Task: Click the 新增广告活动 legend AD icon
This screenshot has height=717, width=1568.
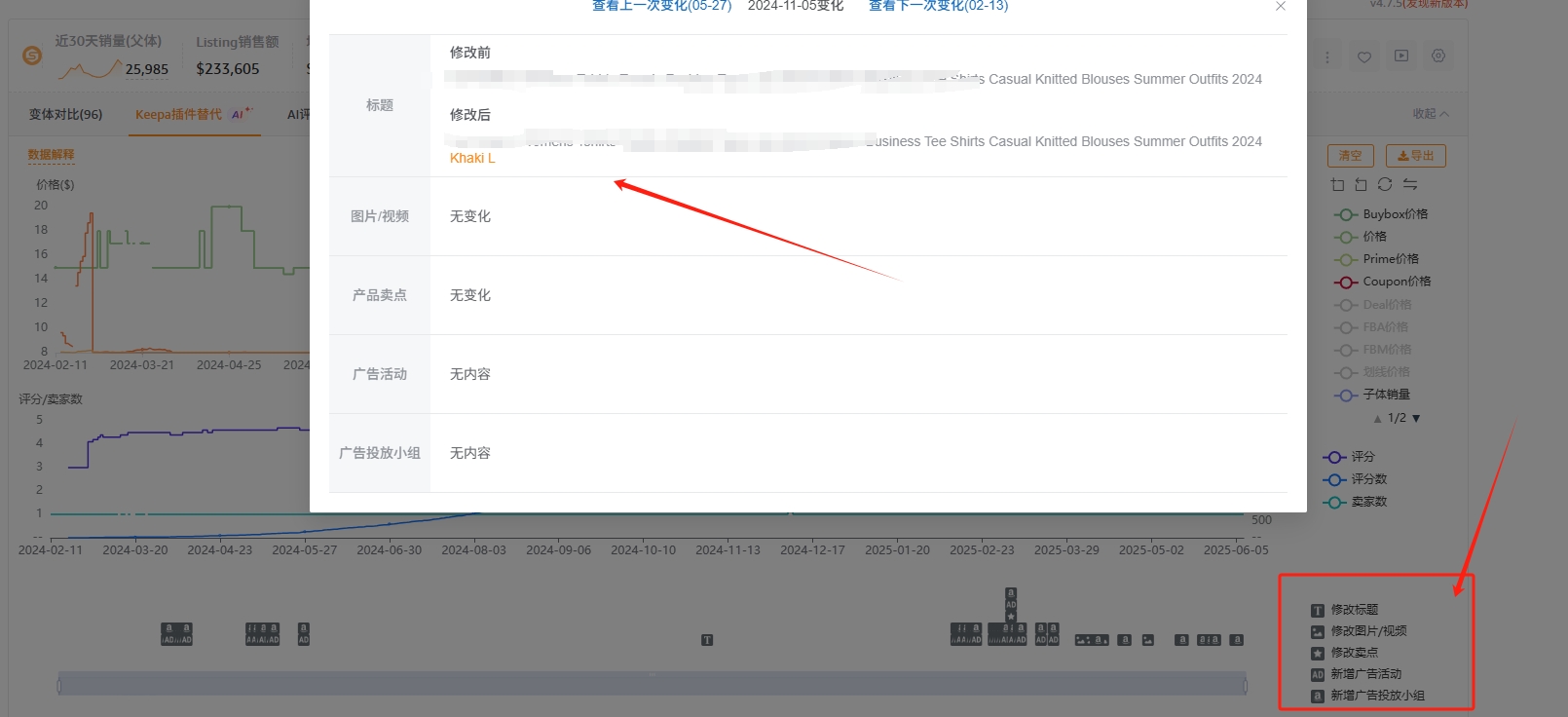Action: click(x=1317, y=675)
